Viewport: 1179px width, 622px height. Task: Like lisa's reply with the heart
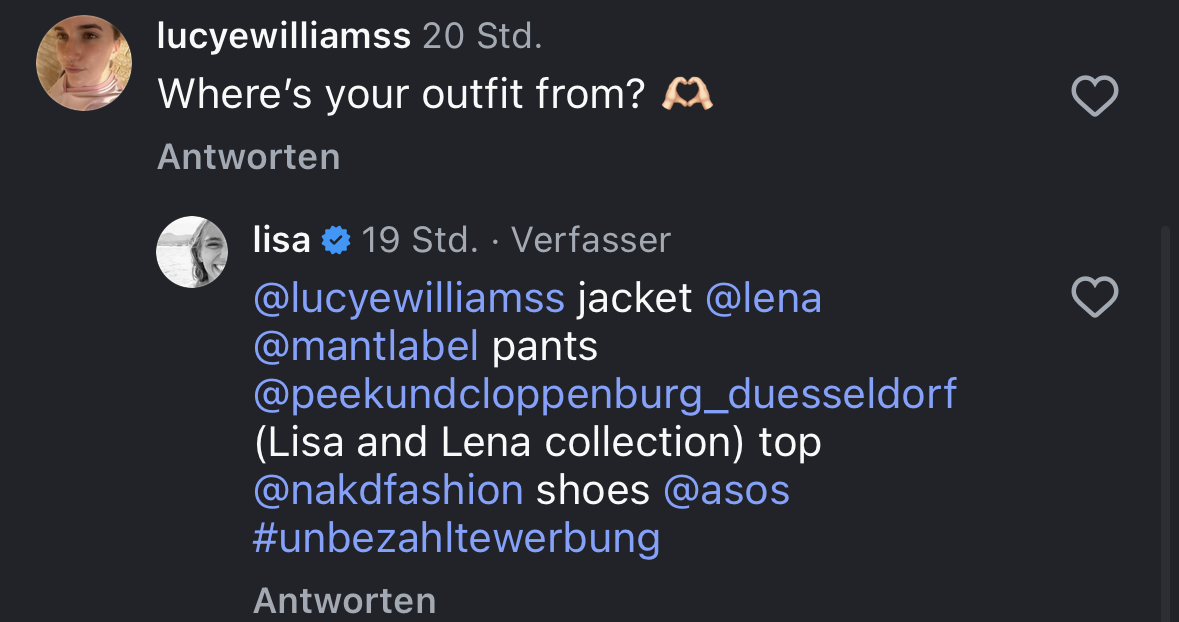click(1094, 297)
